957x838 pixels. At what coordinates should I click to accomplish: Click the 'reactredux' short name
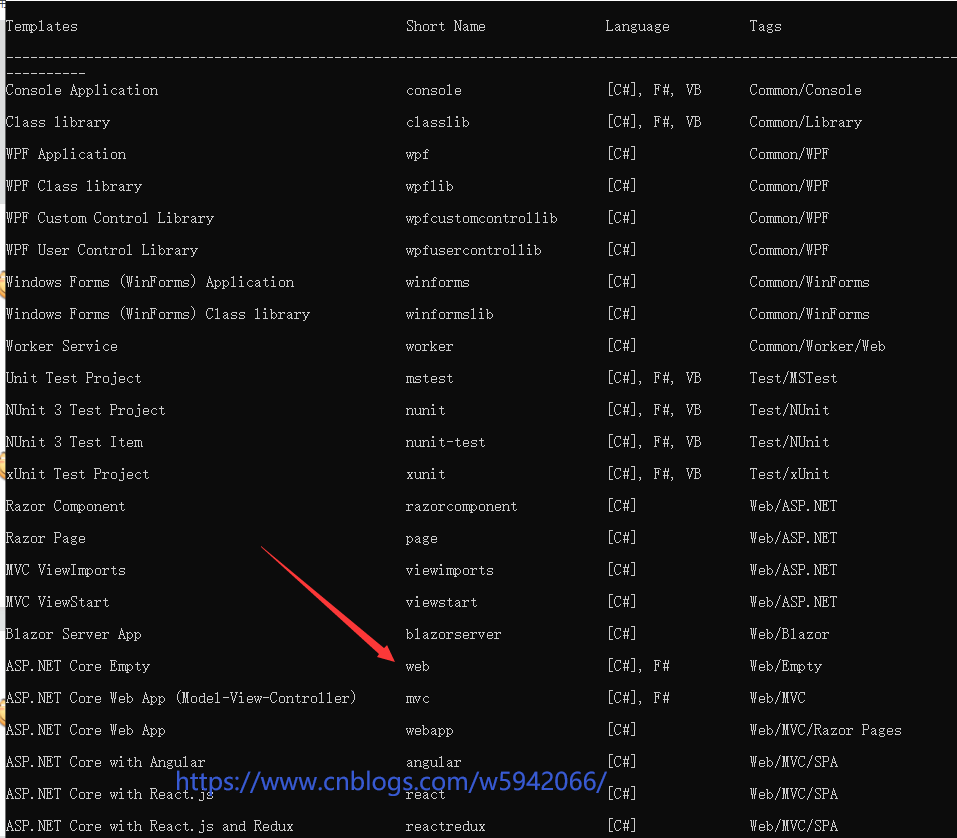(445, 826)
